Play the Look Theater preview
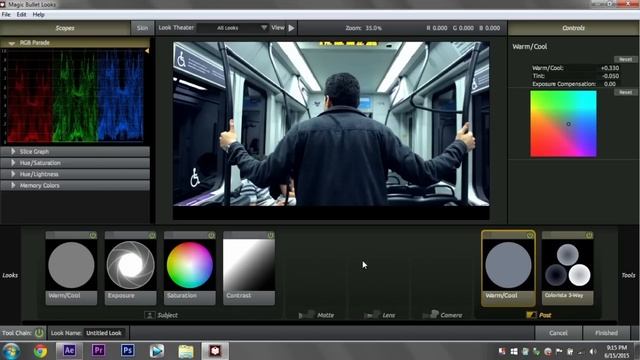 click(x=291, y=28)
